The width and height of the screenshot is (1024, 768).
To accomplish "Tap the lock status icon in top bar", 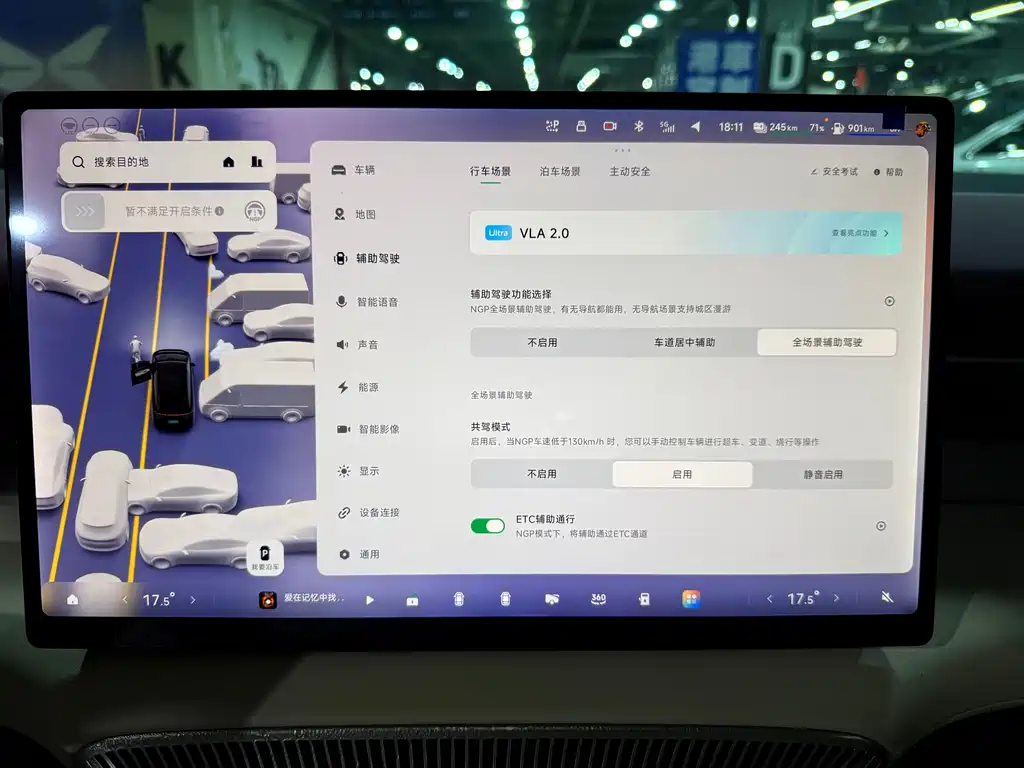I will (x=581, y=126).
